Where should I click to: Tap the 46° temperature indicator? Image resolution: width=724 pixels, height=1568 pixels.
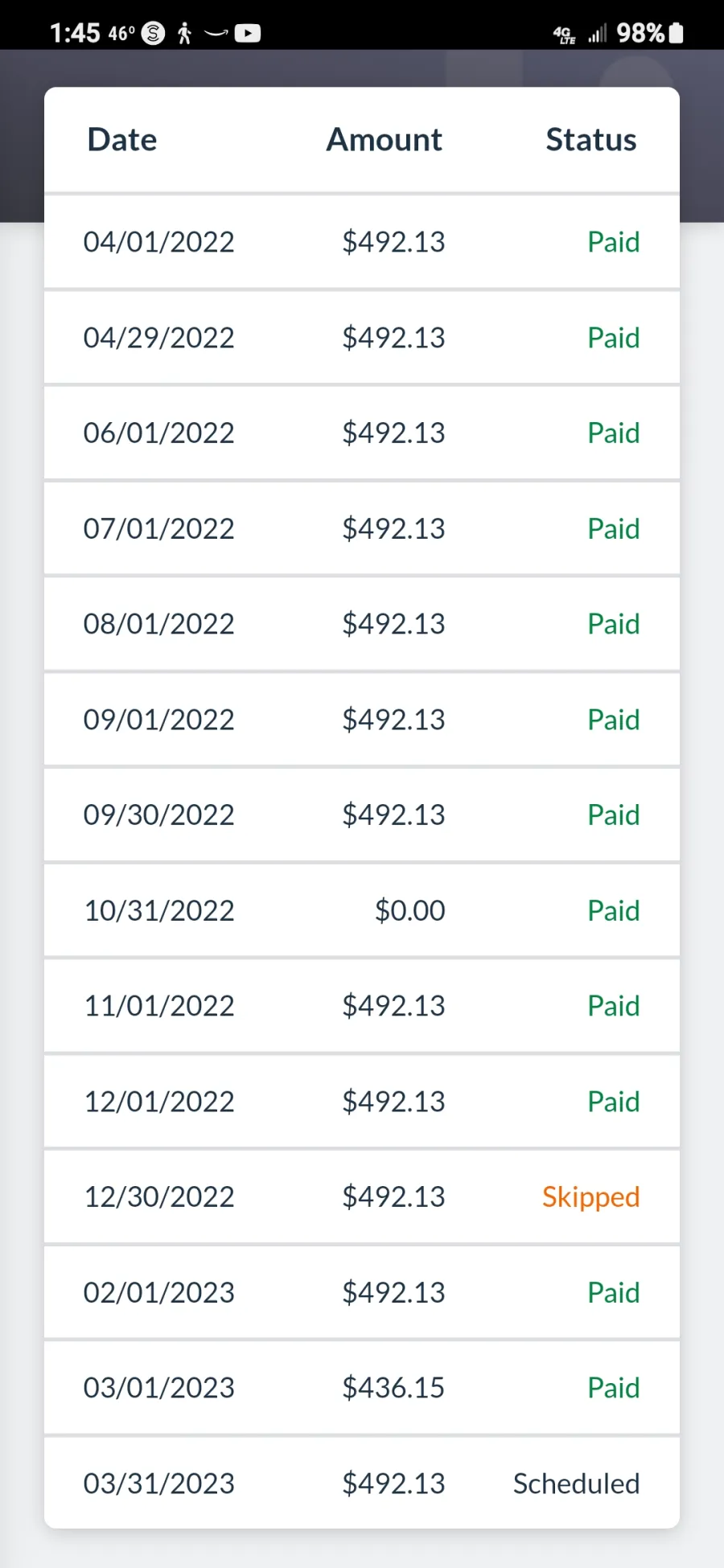121,33
